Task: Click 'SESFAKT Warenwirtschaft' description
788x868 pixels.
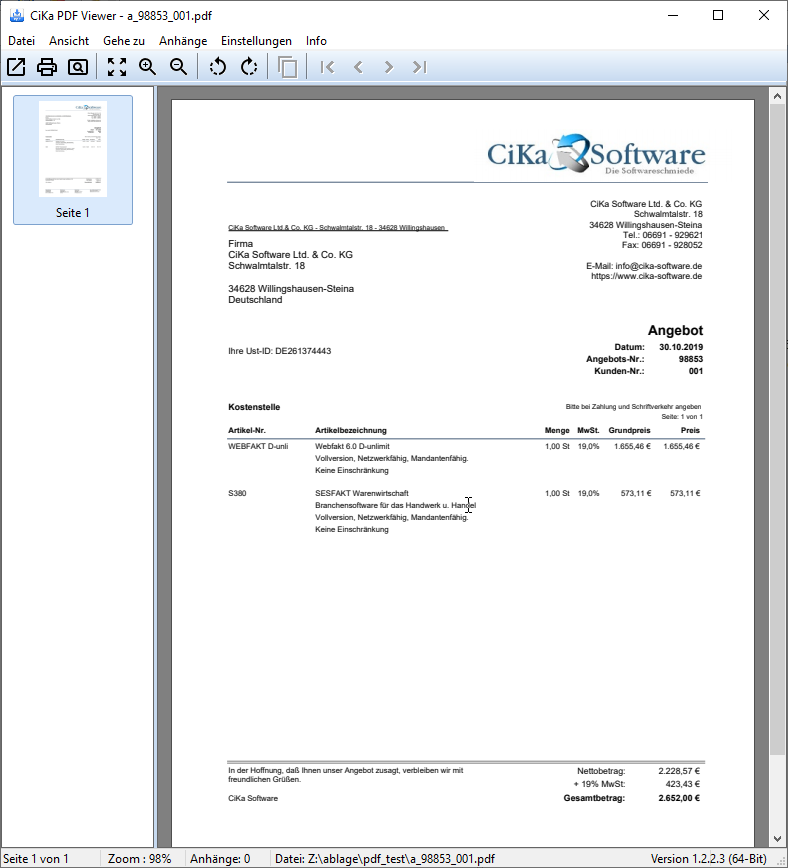Action: pyautogui.click(x=362, y=493)
